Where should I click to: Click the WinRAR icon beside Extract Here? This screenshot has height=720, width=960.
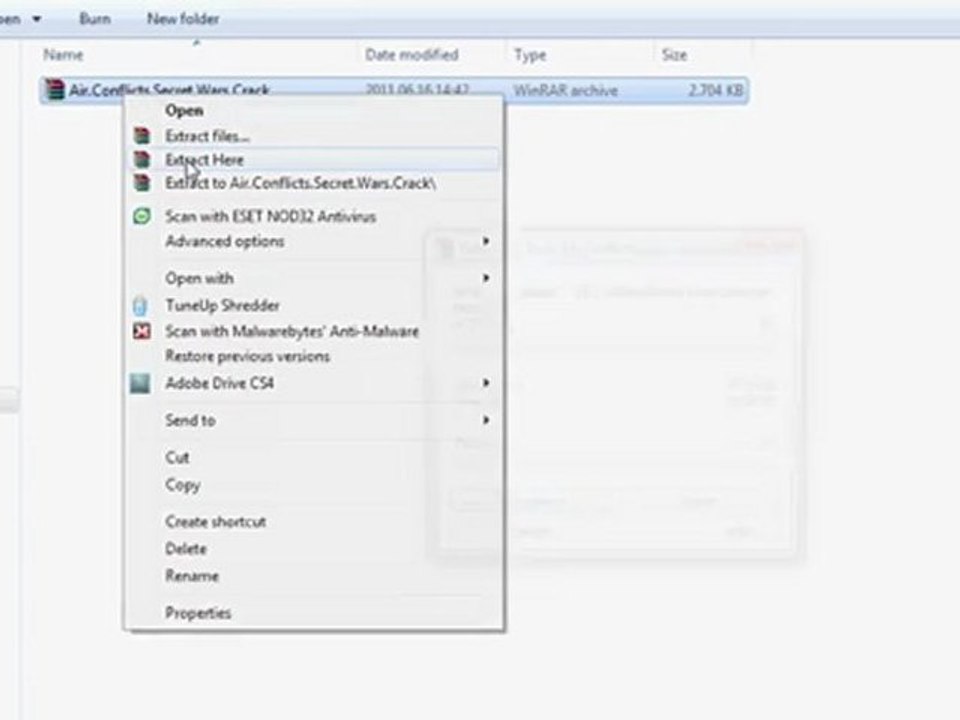(142, 160)
